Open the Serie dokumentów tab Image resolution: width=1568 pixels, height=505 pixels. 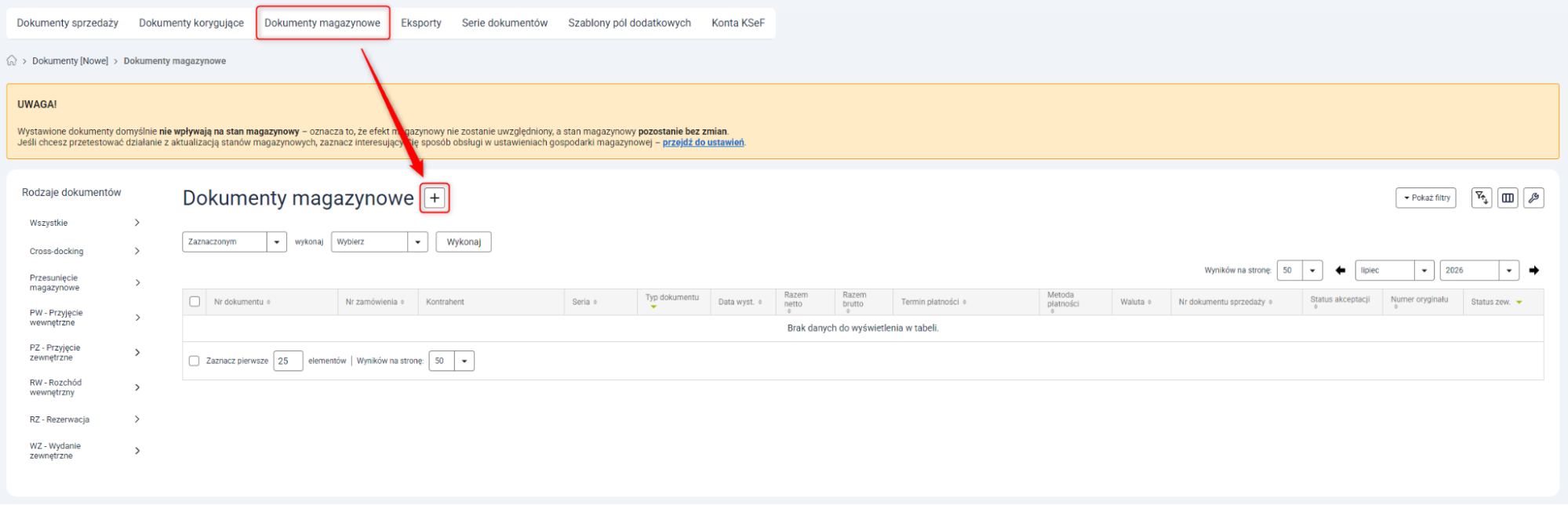click(504, 23)
